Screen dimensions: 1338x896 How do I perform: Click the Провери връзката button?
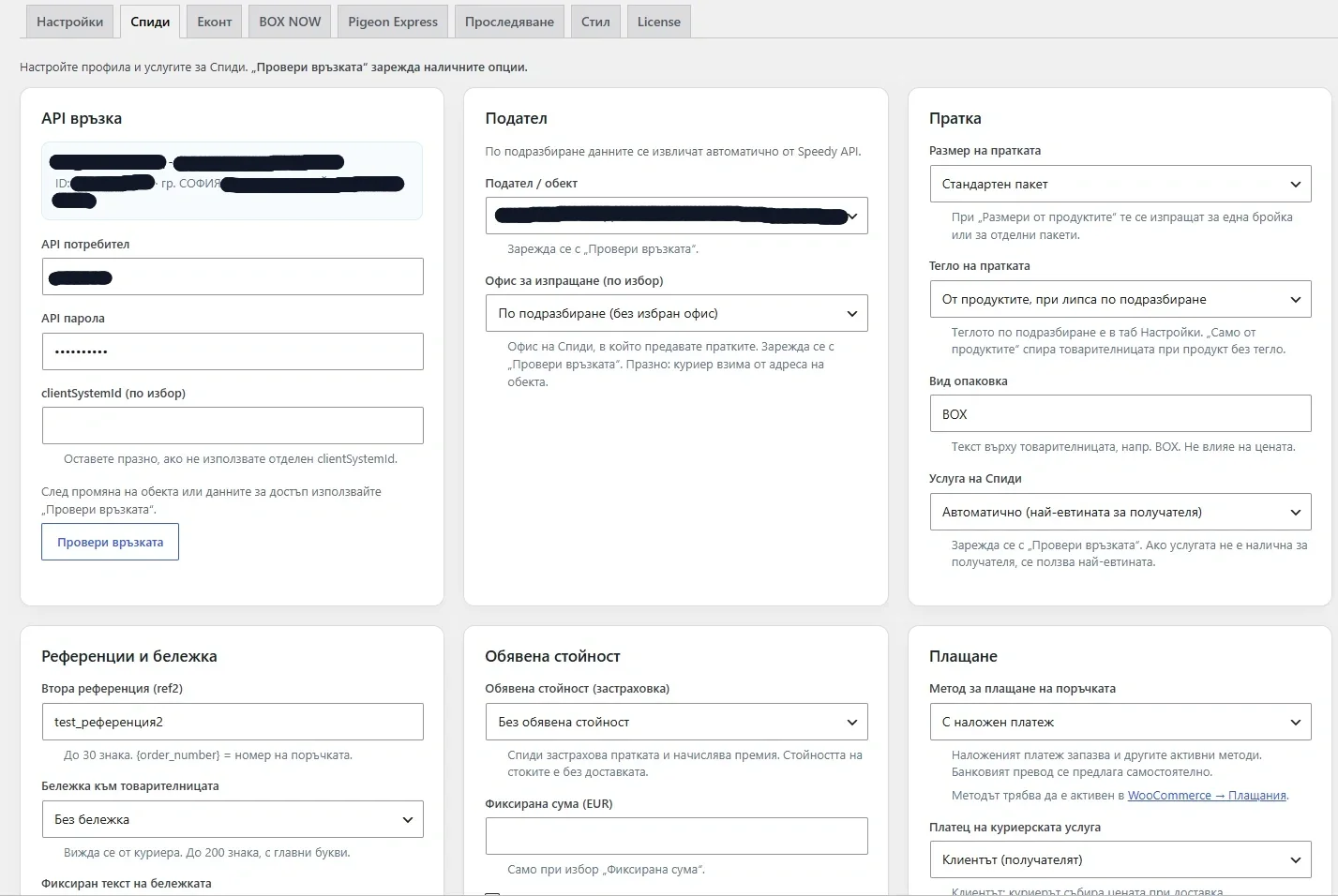click(x=110, y=542)
